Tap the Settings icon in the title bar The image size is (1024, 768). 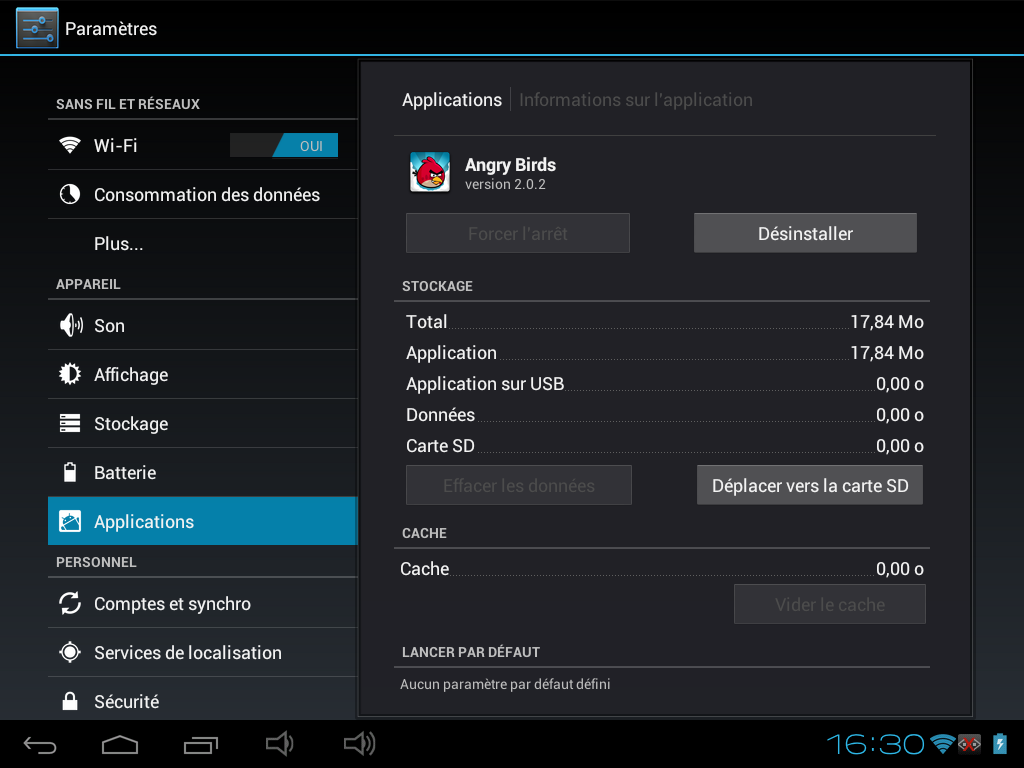(37, 28)
